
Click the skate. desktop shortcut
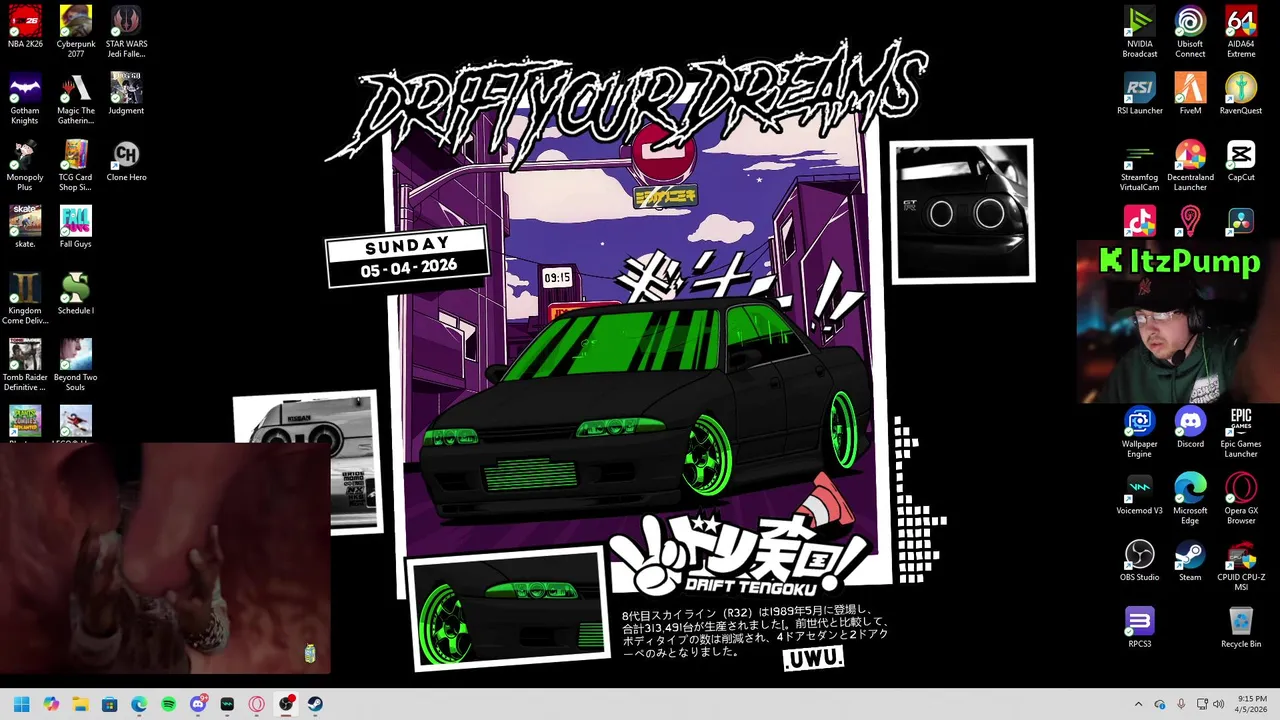(25, 227)
